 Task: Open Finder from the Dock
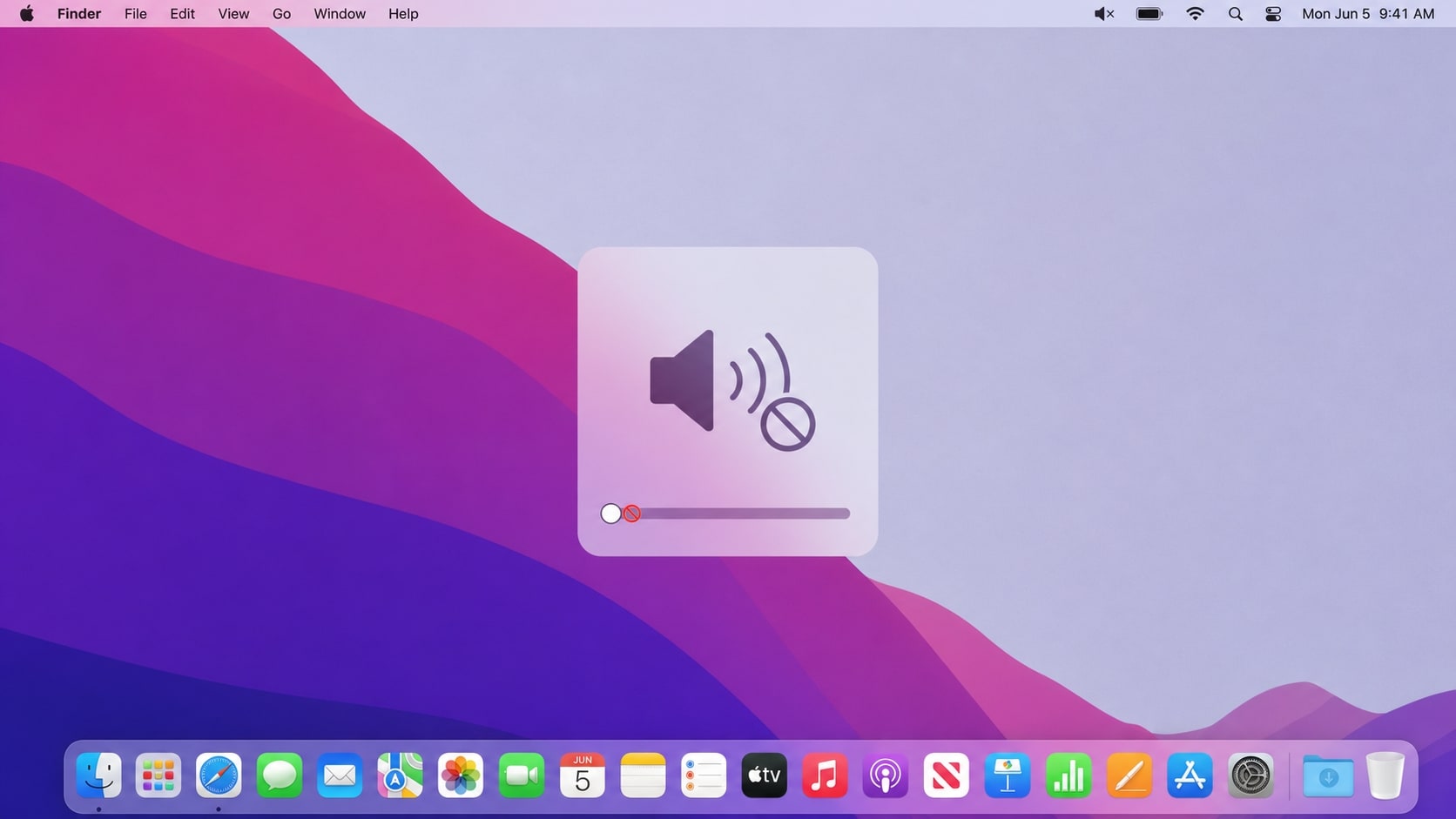pyautogui.click(x=98, y=775)
